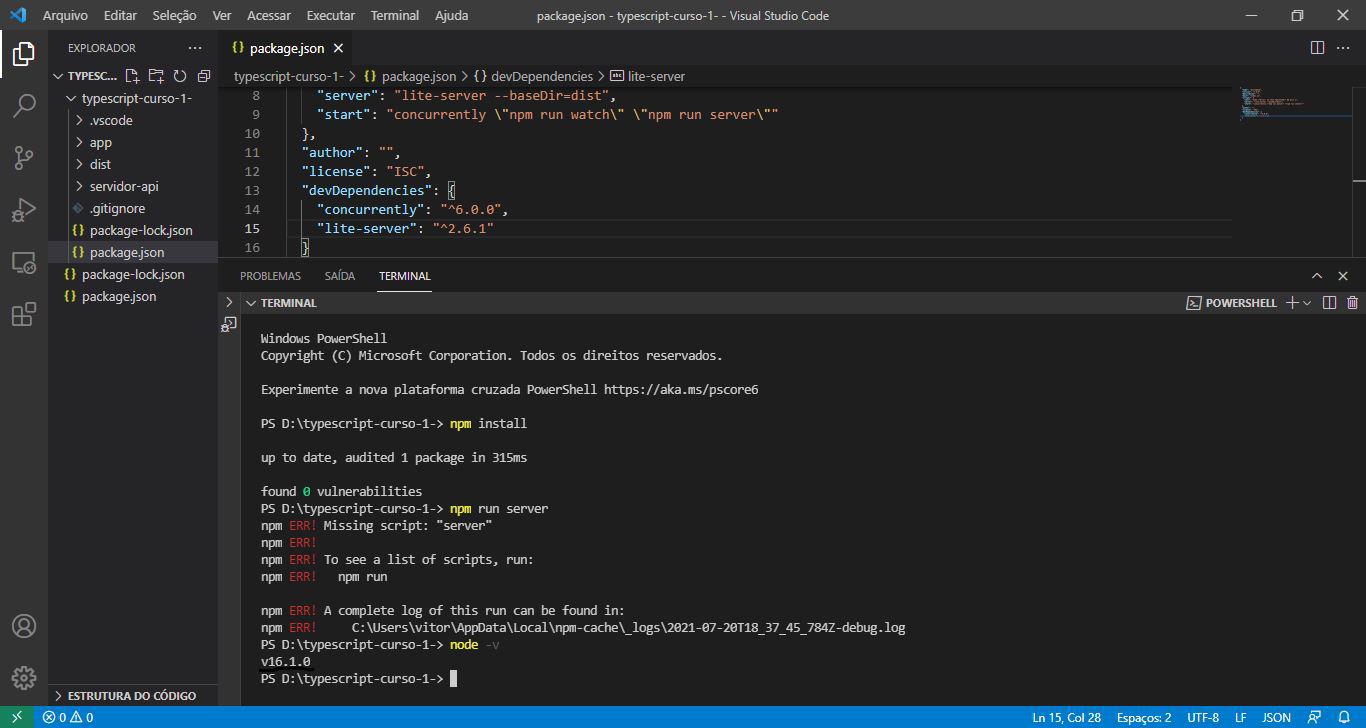This screenshot has width=1366, height=728.
Task: Open the Ver menu
Action: pyautogui.click(x=222, y=15)
